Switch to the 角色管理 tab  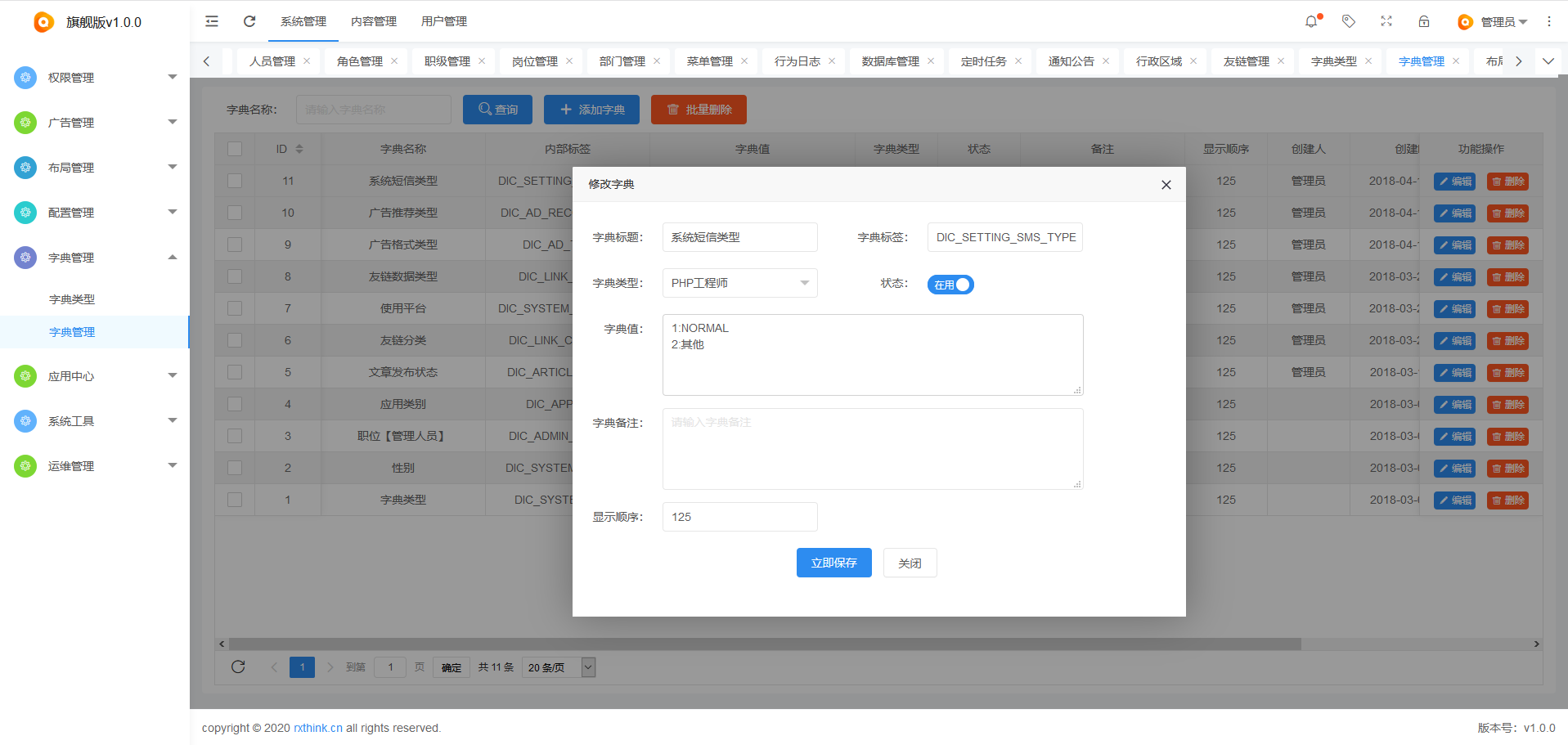[x=360, y=61]
